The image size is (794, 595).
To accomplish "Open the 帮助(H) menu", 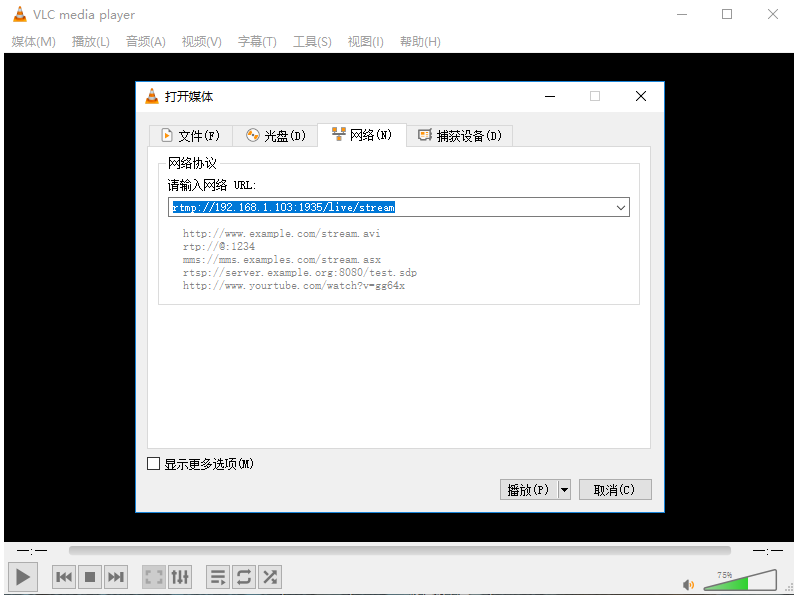I will coord(420,42).
